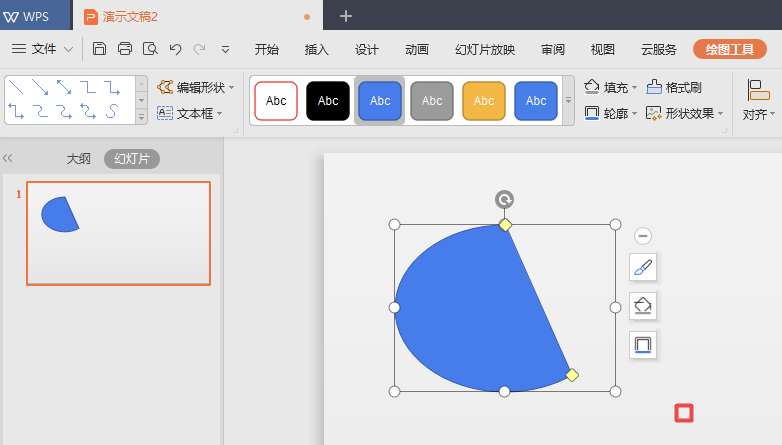Click the Format Painter (格式刷) button
782x445 pixels.
coord(674,88)
